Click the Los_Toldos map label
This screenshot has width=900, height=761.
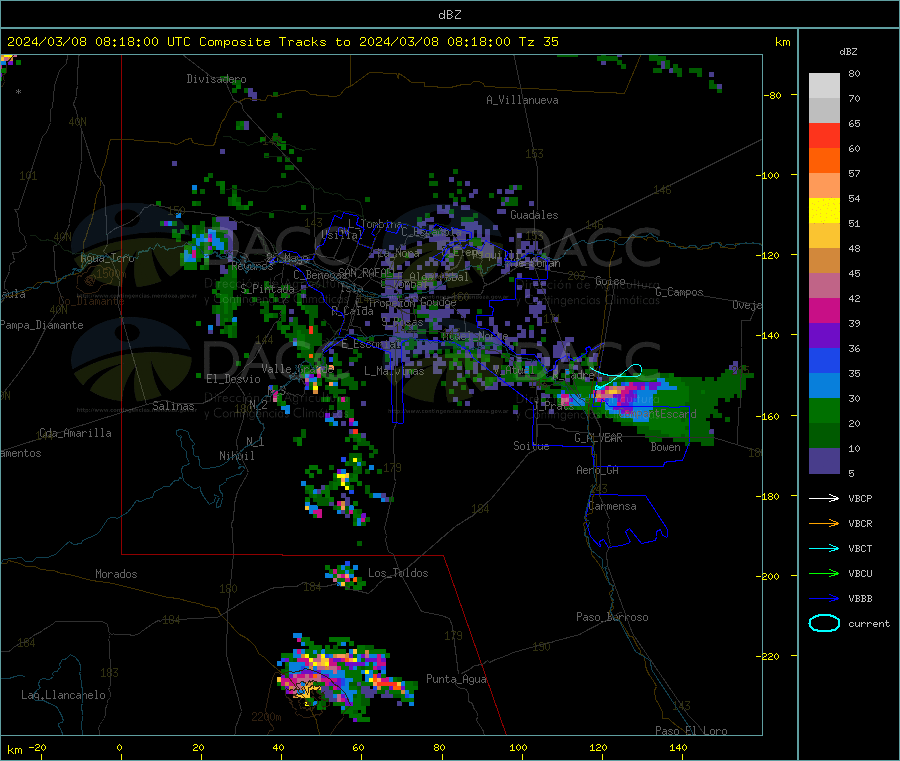(398, 573)
